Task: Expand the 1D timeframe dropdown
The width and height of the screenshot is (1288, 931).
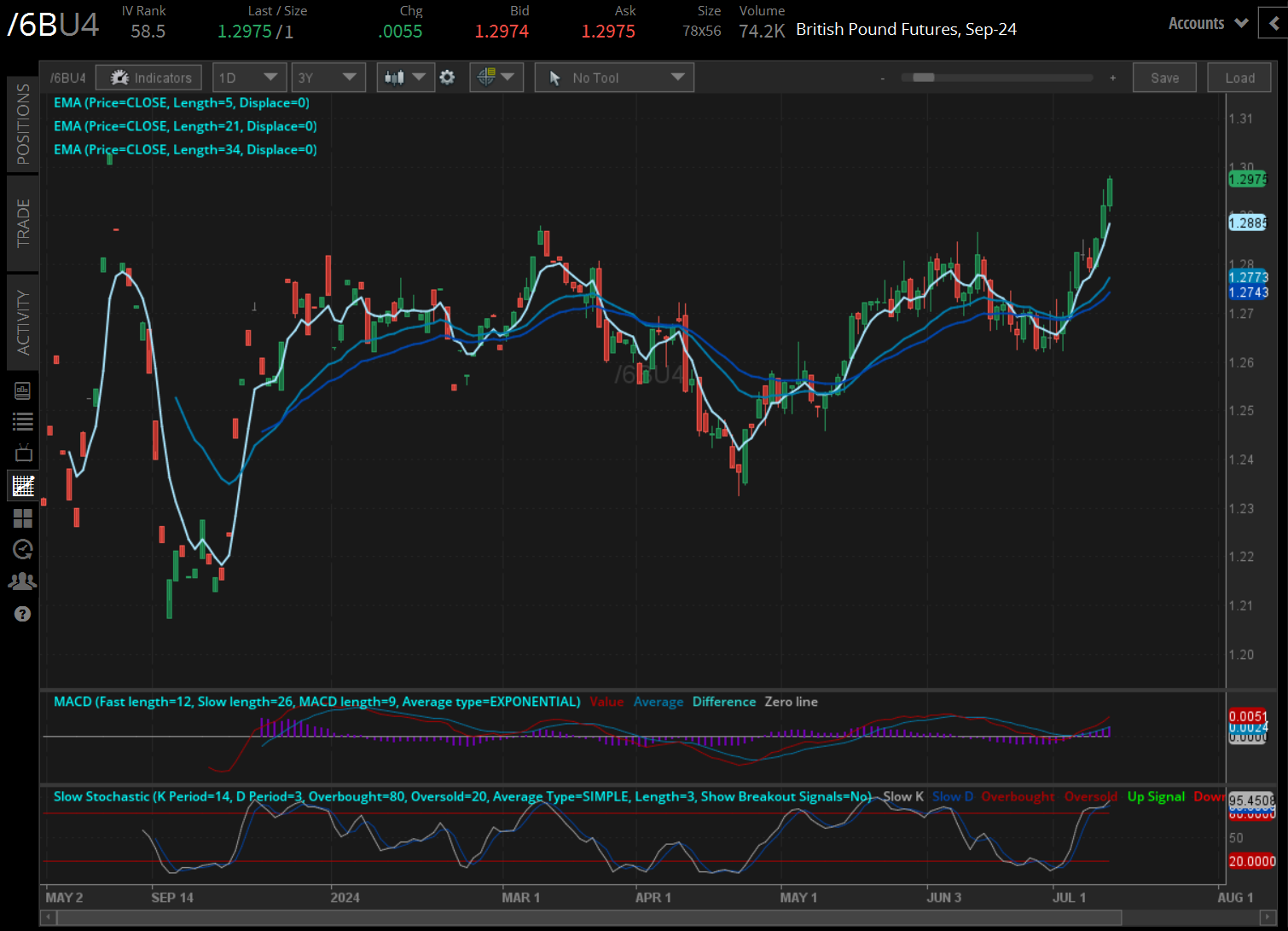Action: point(248,78)
